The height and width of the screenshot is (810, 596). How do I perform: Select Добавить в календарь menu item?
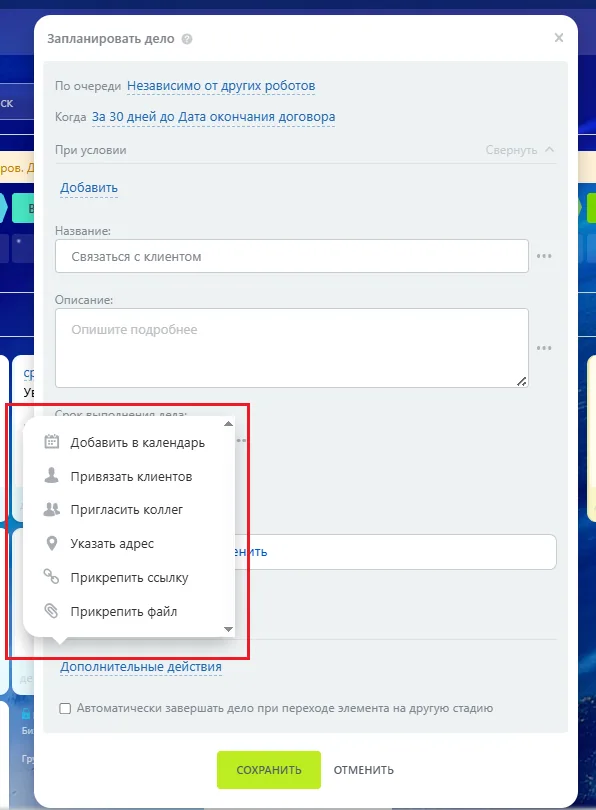tap(138, 443)
